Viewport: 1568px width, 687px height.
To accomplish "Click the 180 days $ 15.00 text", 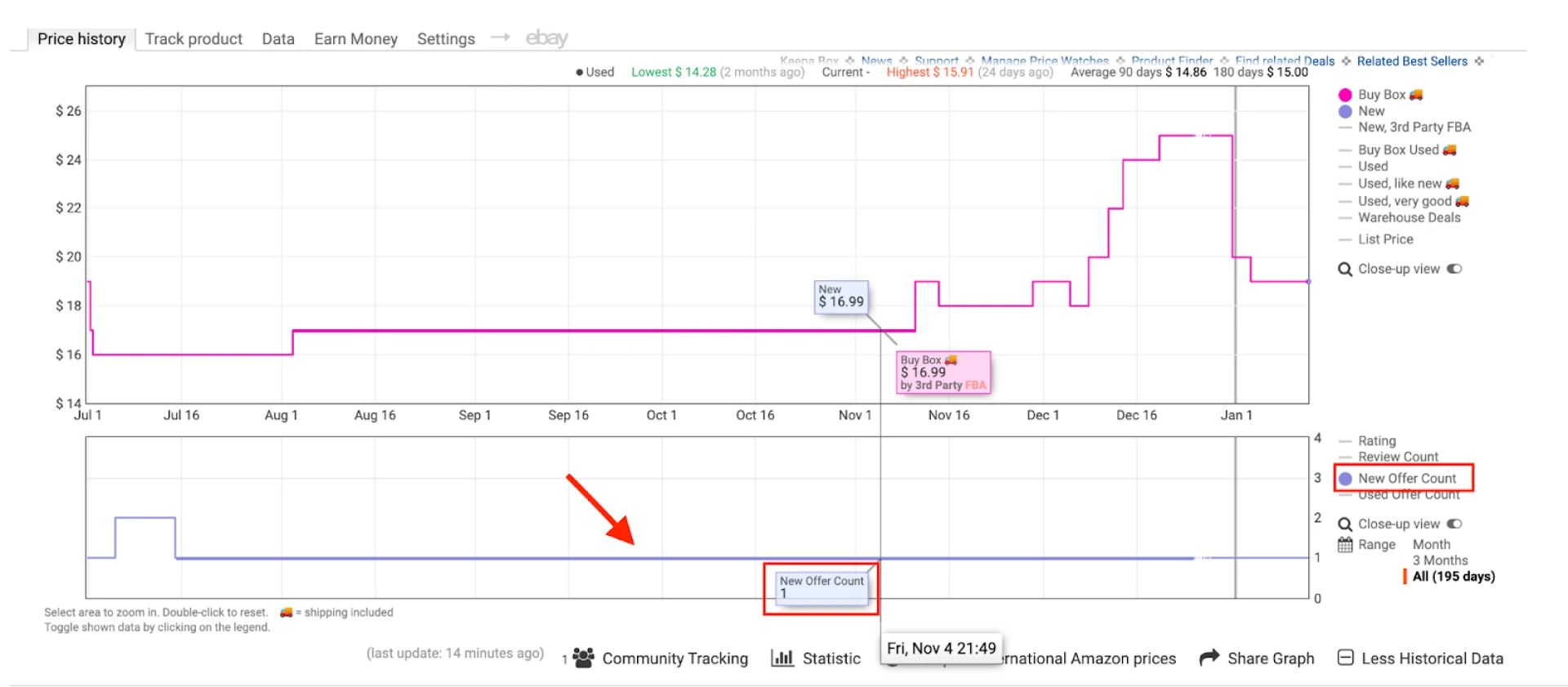I will tap(1260, 72).
